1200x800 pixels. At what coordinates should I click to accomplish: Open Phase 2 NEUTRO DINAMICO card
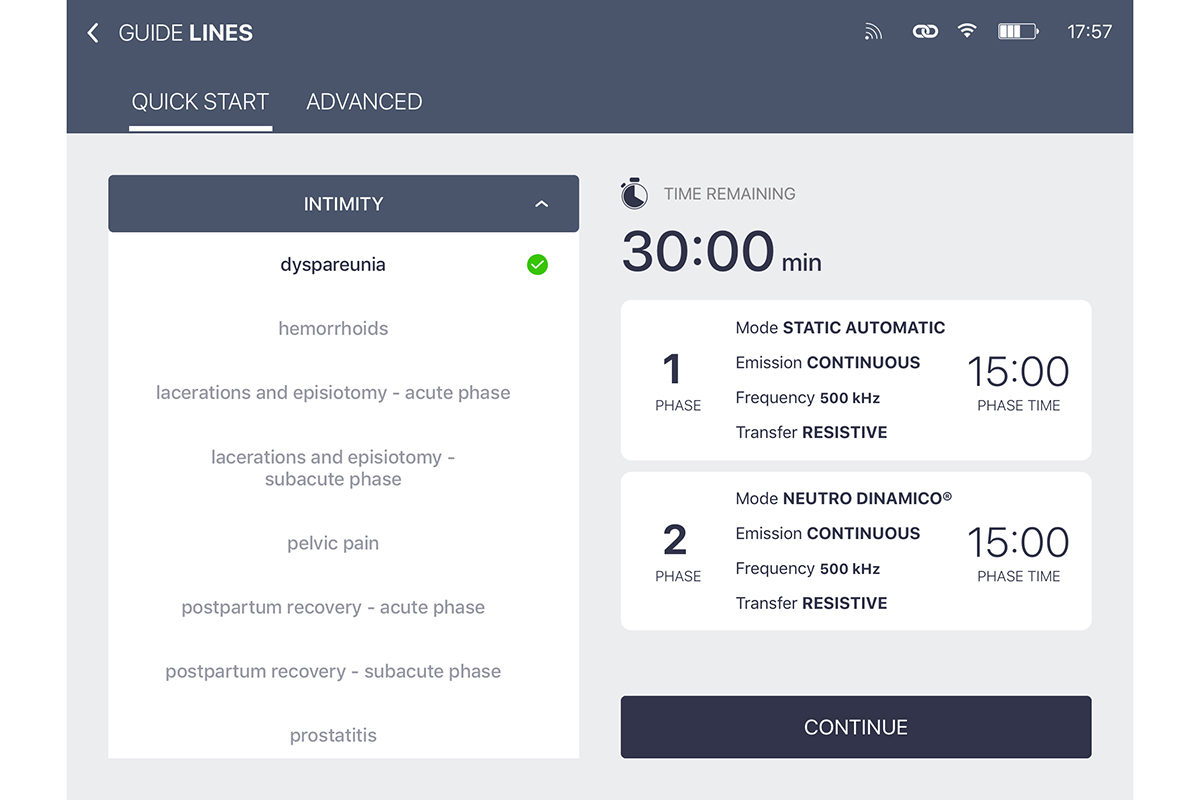click(856, 551)
